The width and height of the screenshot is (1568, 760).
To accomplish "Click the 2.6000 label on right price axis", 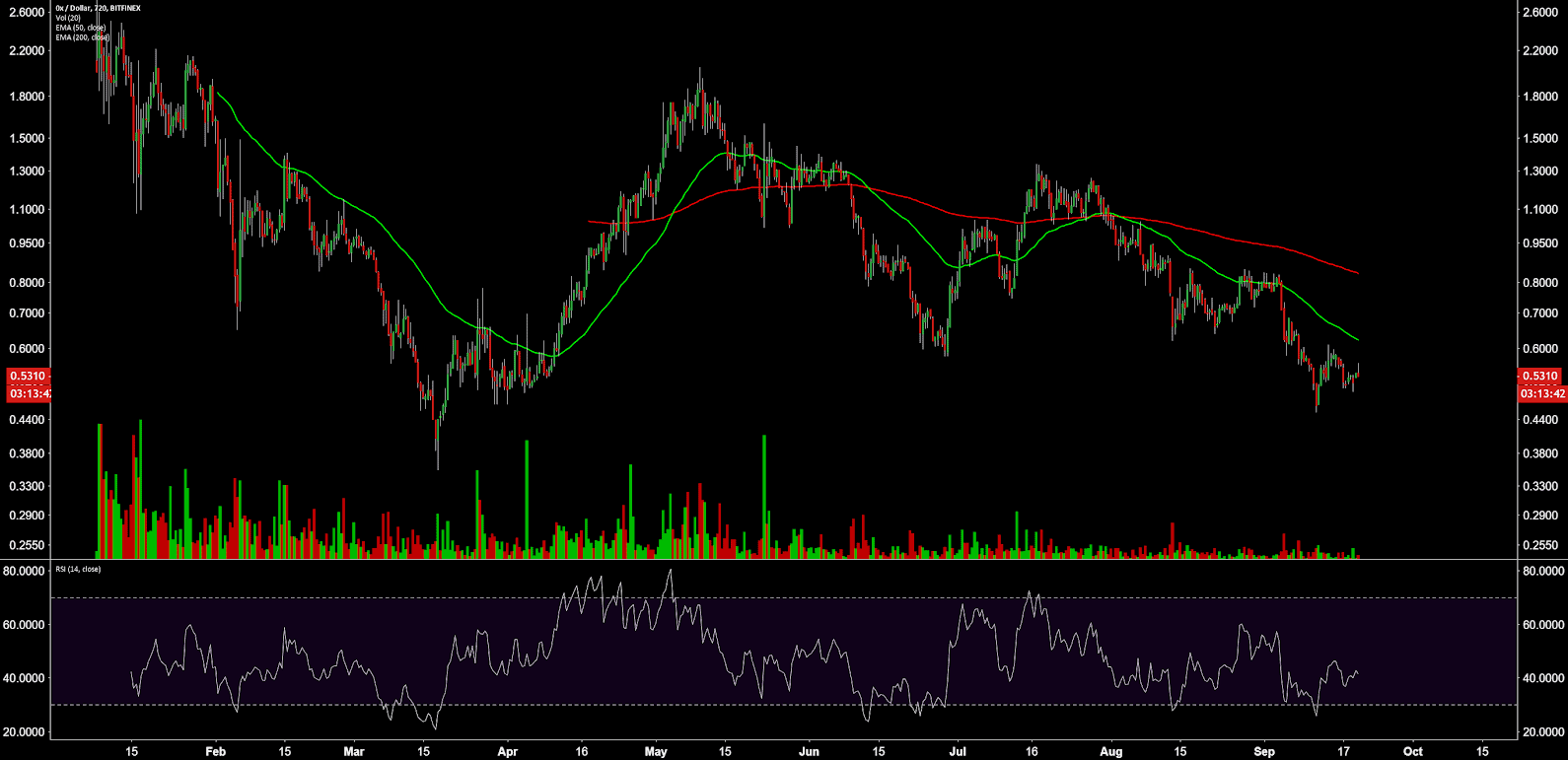I will [x=1540, y=12].
